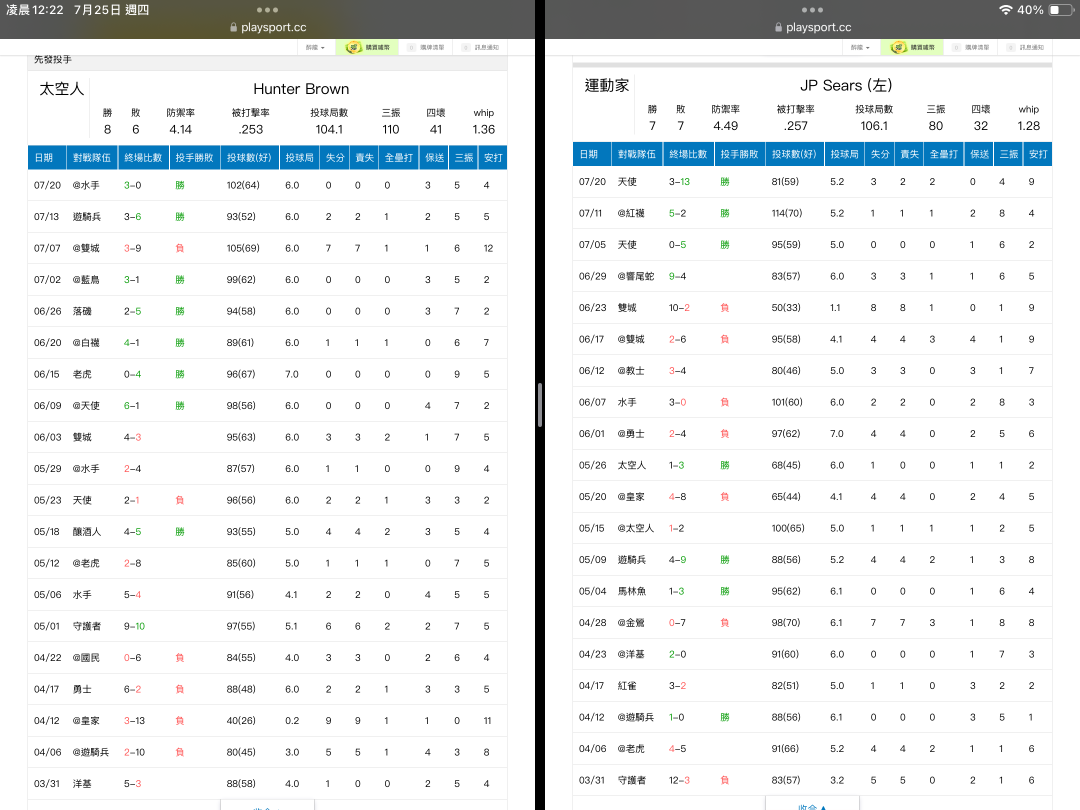Open three-dot multitasking menu of left window

coord(267,10)
